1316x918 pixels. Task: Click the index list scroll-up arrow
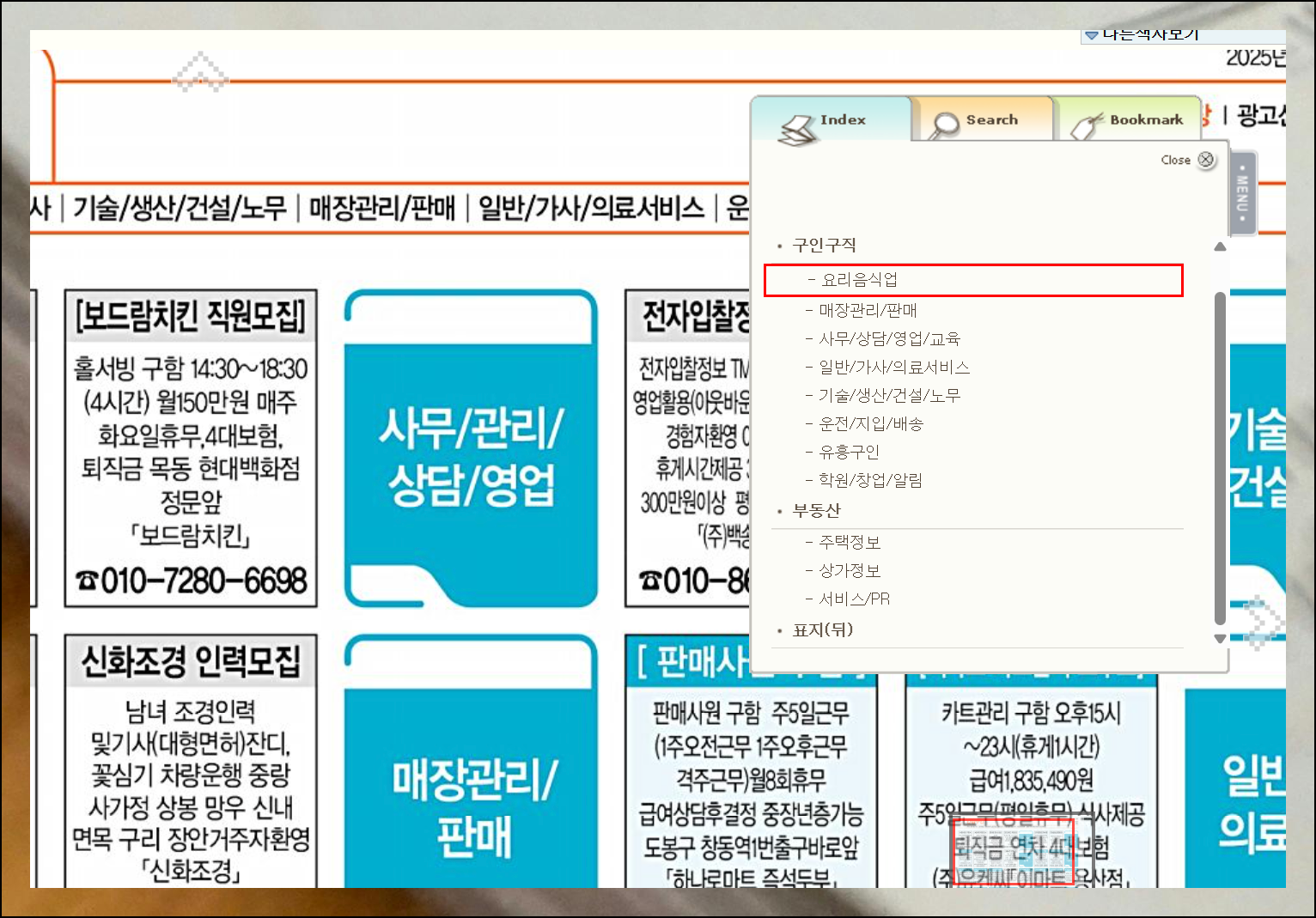[1220, 247]
